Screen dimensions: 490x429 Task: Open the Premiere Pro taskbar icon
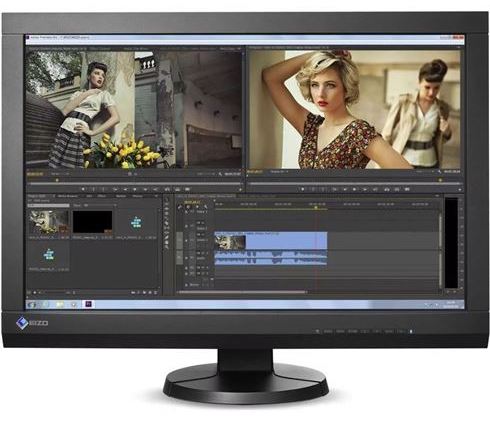(x=88, y=304)
